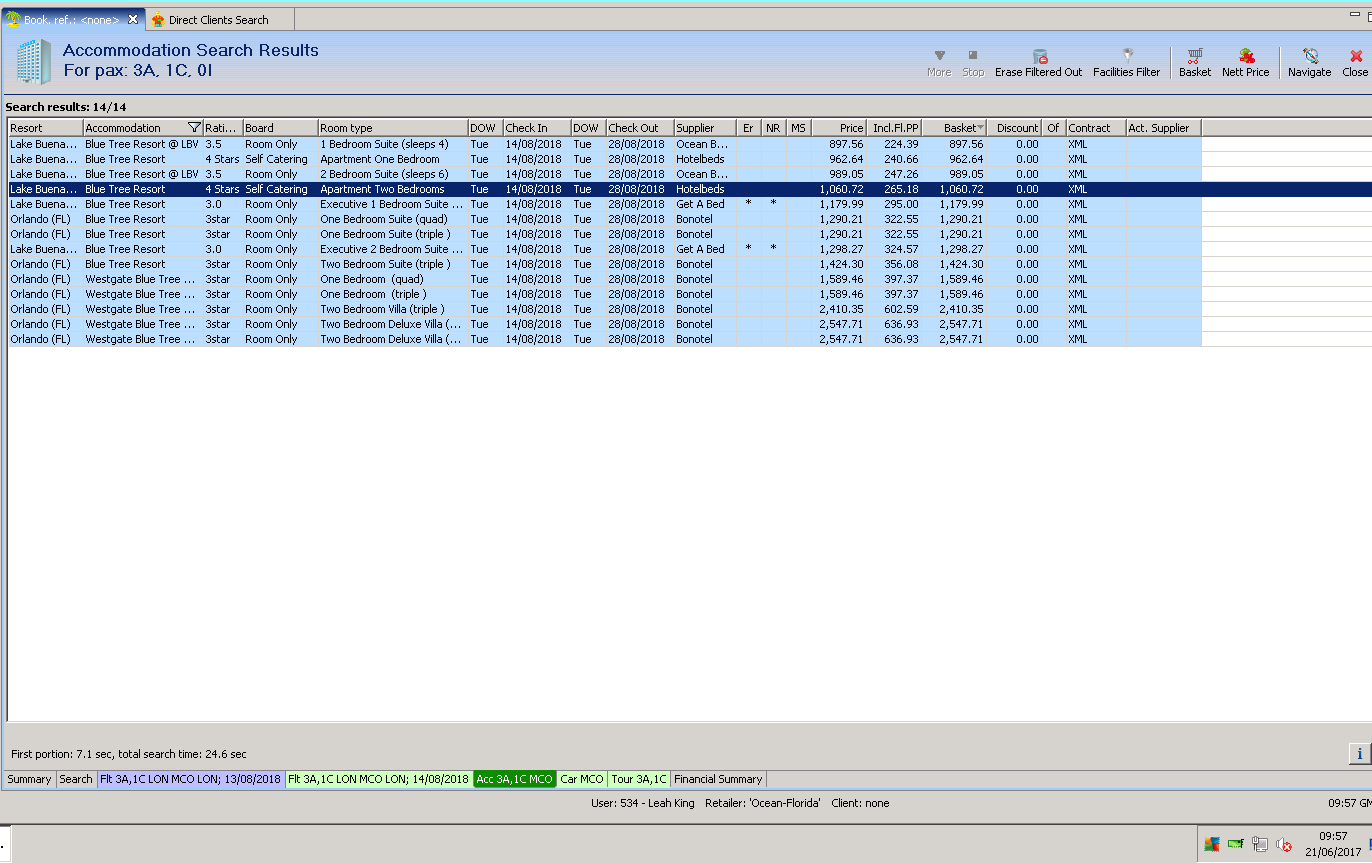This screenshot has height=864, width=1372.
Task: Open the Car MCO tab
Action: click(x=581, y=779)
